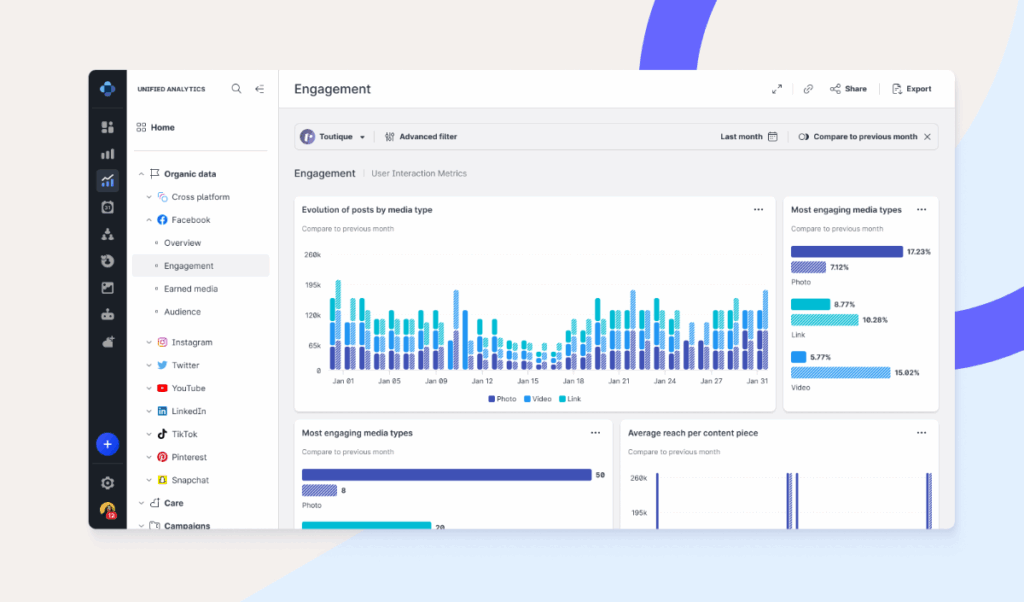
Task: Open options menu on Evolution of posts widget
Action: 758,209
